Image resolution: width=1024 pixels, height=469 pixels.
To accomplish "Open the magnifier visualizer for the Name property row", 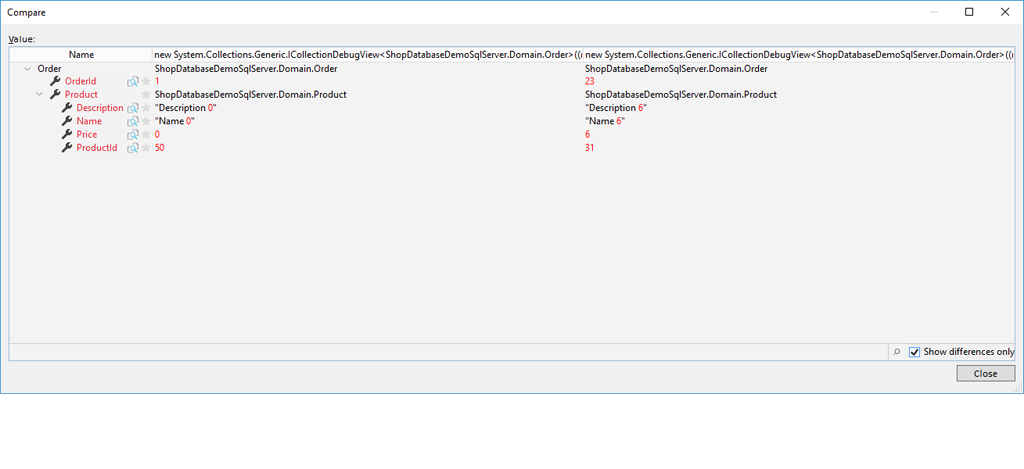I will (x=133, y=121).
